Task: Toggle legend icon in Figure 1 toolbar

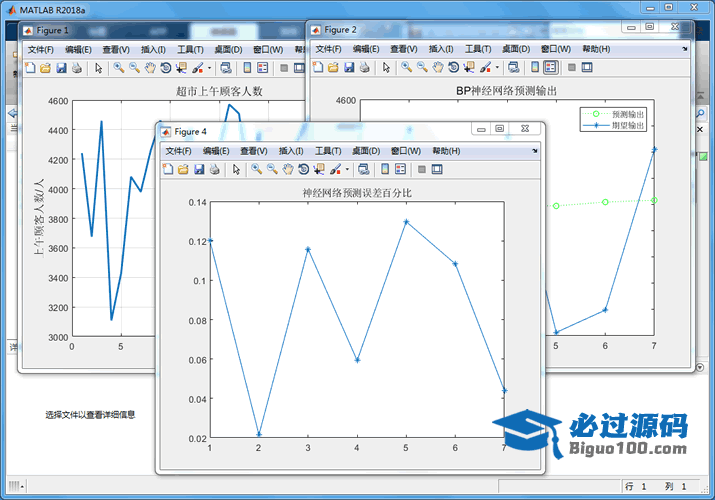Action: pos(263,68)
